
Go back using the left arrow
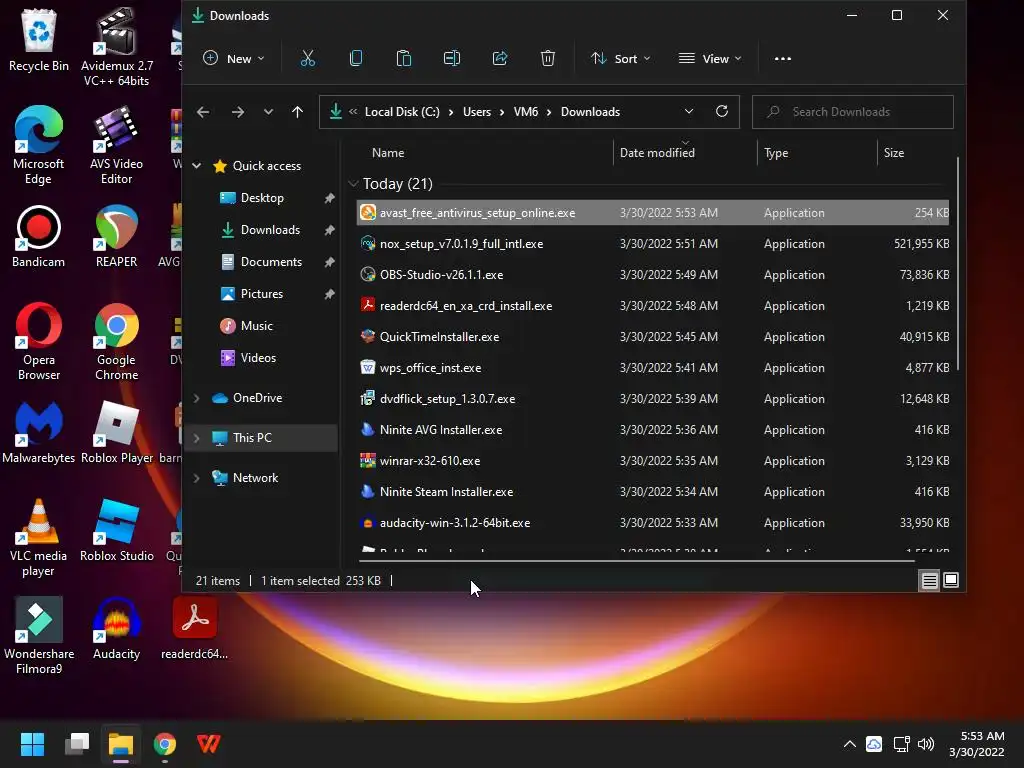pyautogui.click(x=203, y=112)
